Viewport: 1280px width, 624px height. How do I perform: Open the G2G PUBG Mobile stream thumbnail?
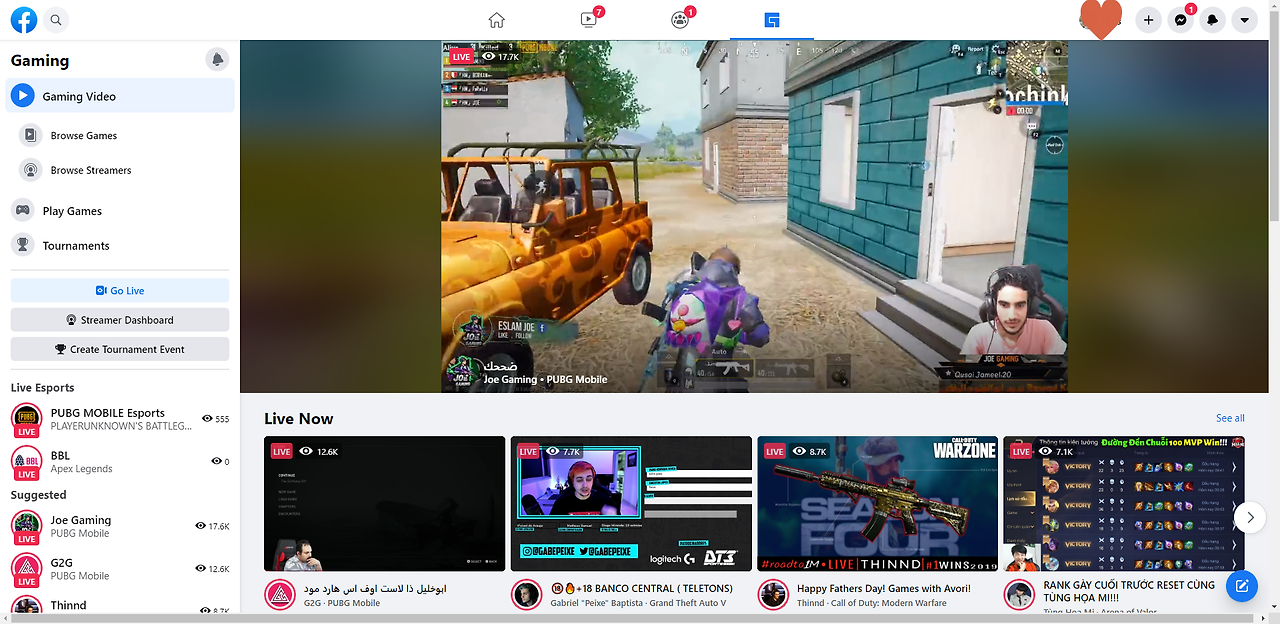(385, 504)
